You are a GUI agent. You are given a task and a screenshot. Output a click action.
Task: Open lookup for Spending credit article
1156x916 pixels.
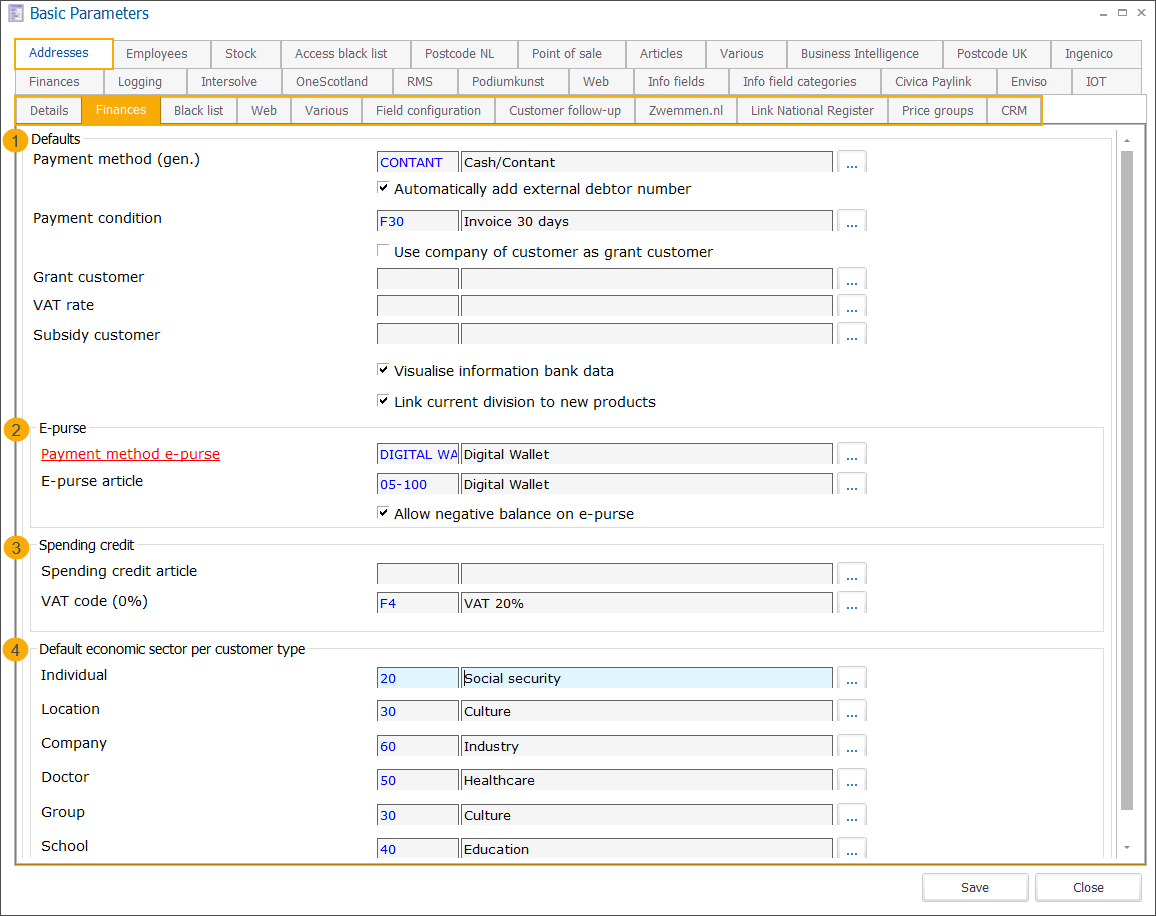coord(851,574)
